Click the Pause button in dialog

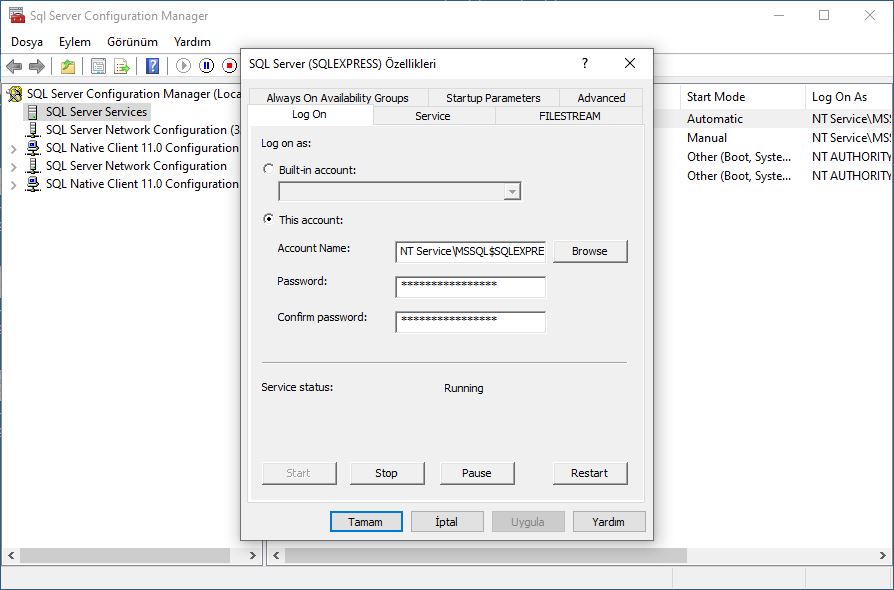pos(477,473)
